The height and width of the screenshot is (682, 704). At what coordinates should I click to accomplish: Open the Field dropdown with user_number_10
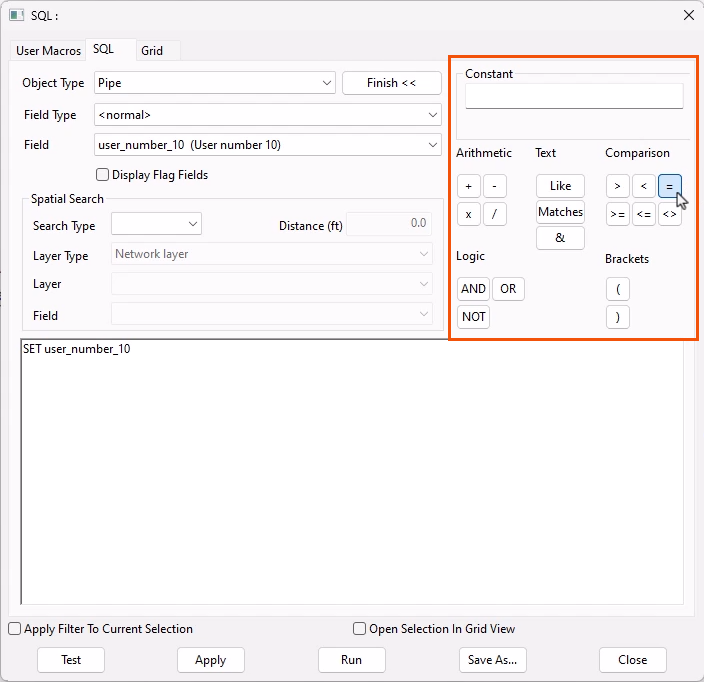tap(268, 145)
